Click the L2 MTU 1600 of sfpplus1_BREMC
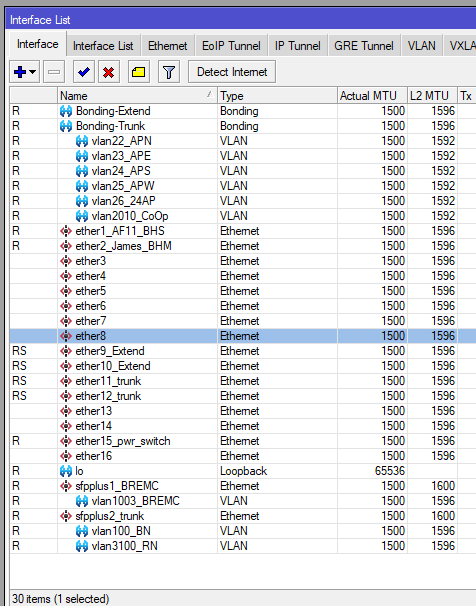Screen dimensions: 476x606 443,486
